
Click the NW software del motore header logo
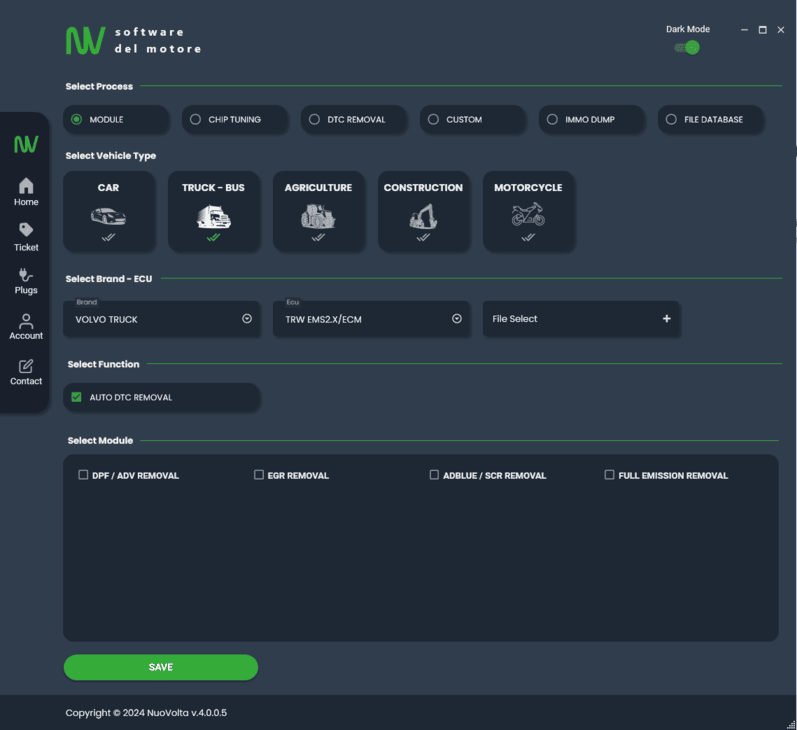point(134,41)
